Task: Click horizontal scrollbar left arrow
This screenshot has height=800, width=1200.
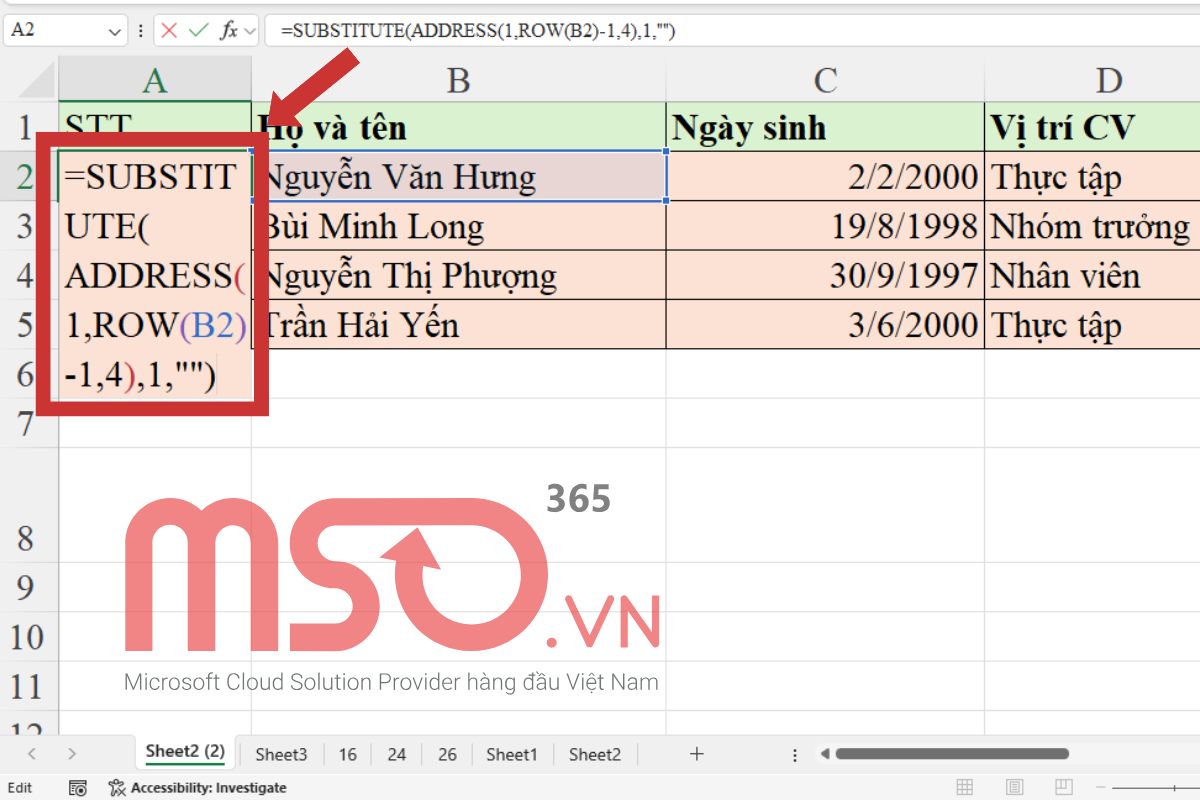Action: point(824,755)
